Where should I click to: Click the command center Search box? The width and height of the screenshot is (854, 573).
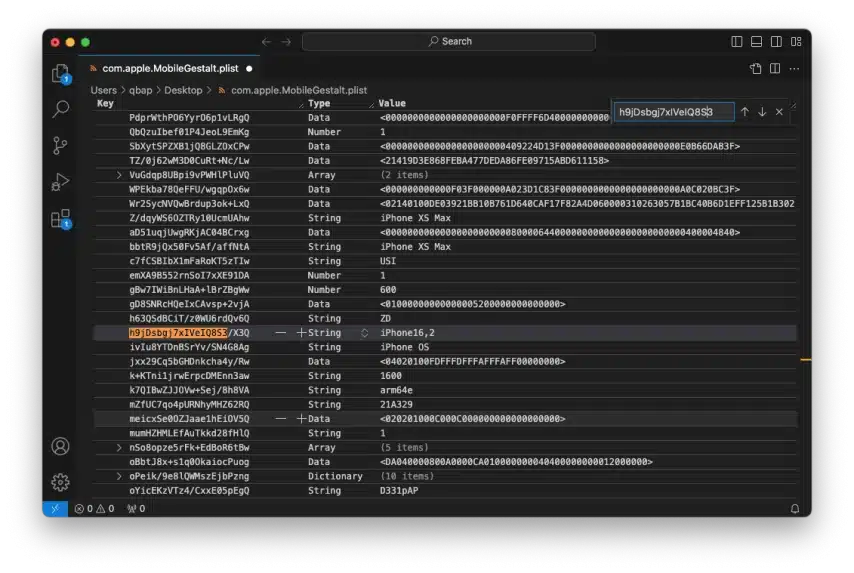point(449,41)
